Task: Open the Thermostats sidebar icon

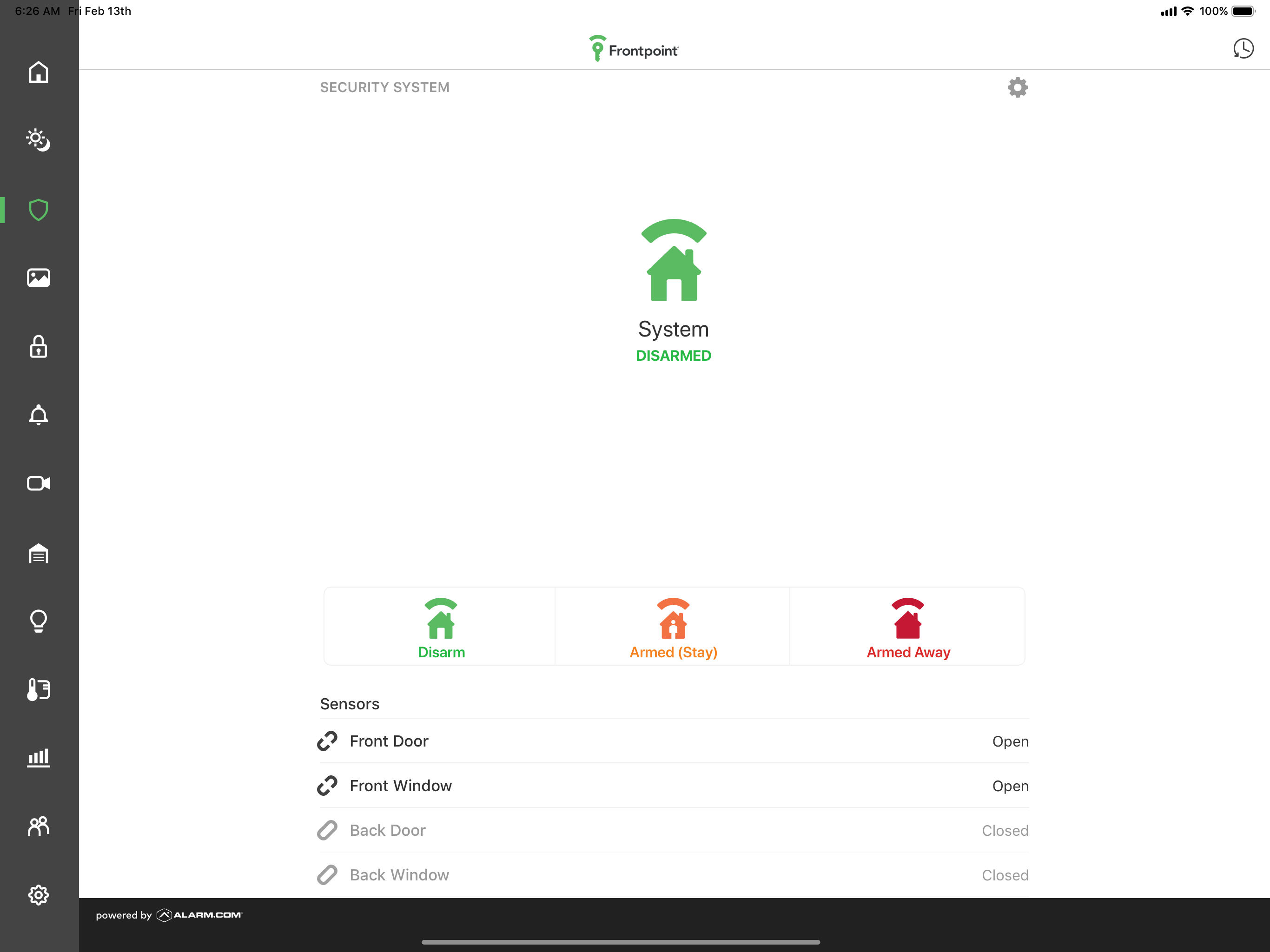Action: tap(39, 689)
